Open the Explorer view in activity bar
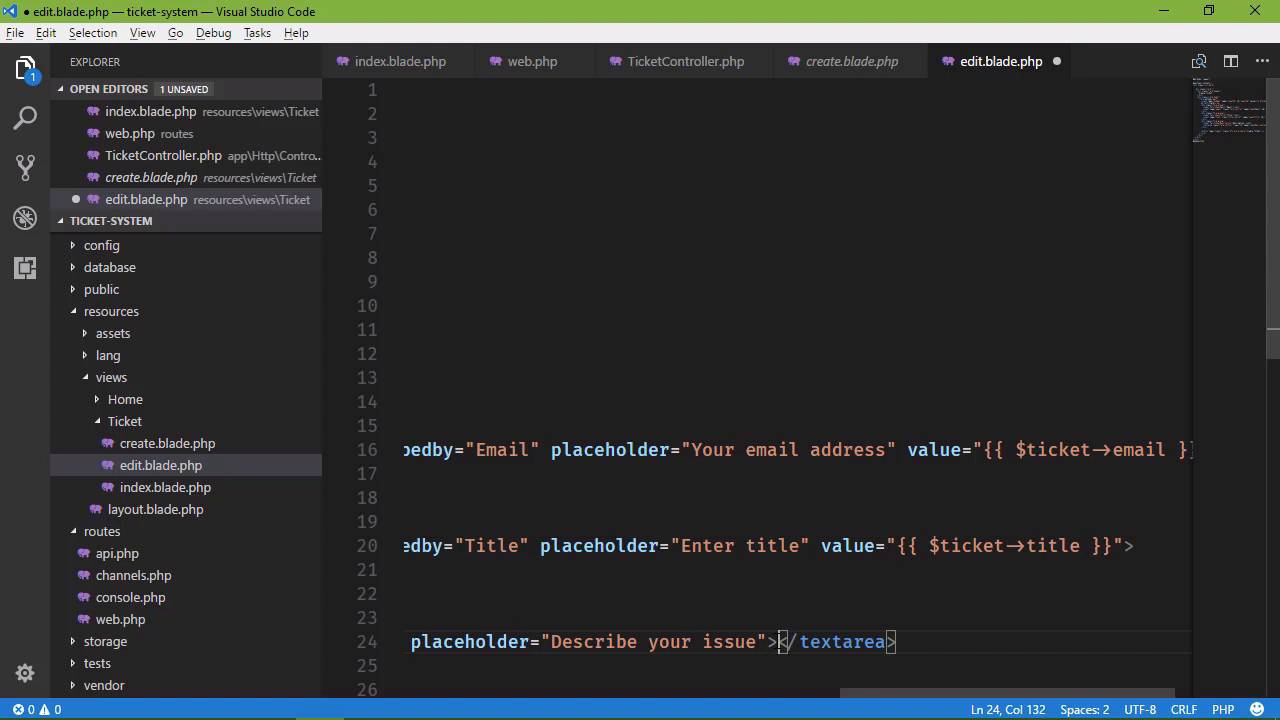This screenshot has width=1280, height=720. coord(25,68)
